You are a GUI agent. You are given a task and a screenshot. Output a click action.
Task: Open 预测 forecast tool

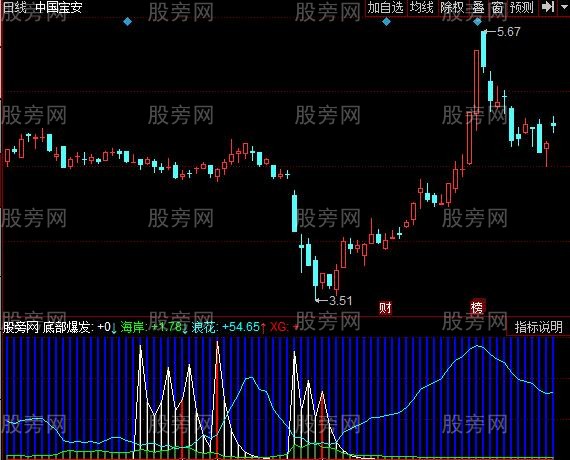pos(521,7)
